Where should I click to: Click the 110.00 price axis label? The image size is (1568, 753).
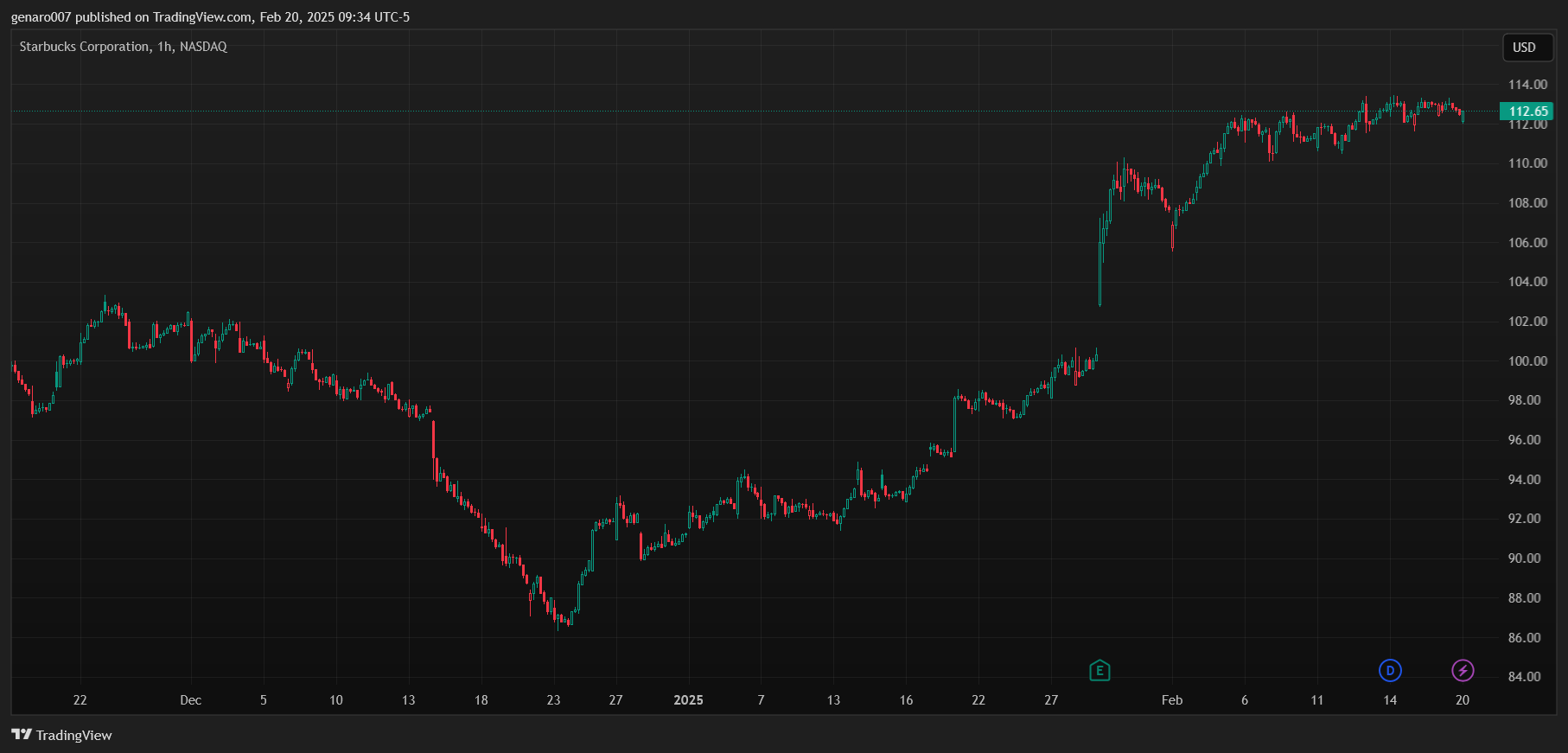pos(1527,163)
